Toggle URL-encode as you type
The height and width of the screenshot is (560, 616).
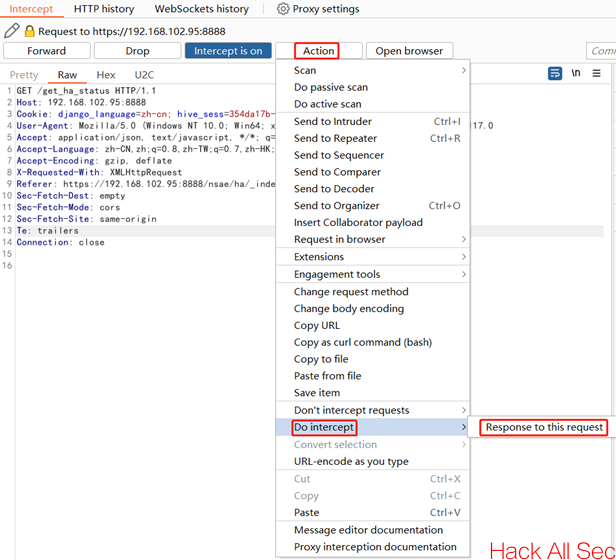click(373, 461)
